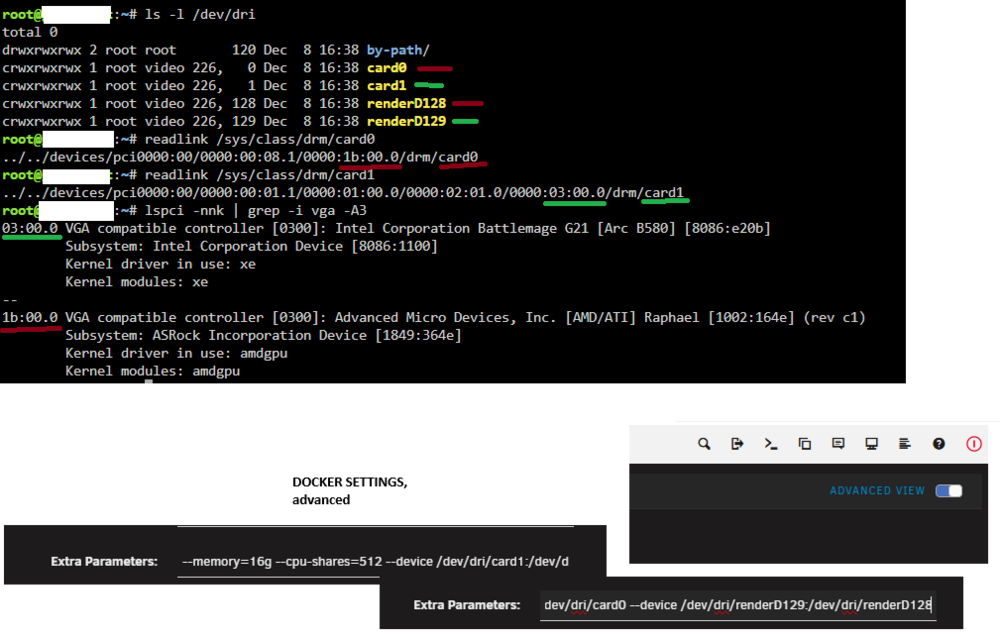Click renderD128 in the directory listing
This screenshot has height=640, width=1000.
pyautogui.click(x=406, y=103)
